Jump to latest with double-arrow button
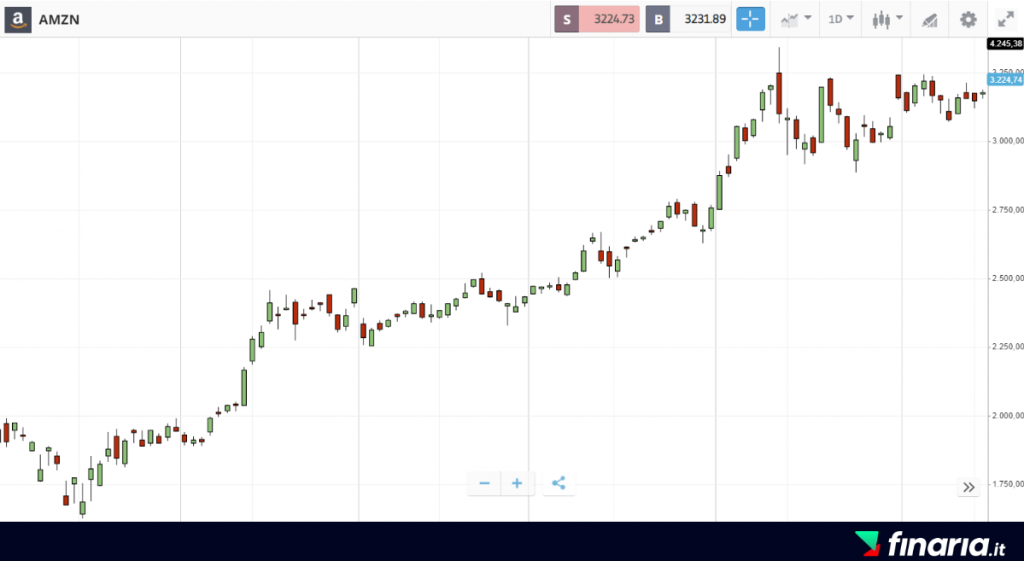 click(968, 487)
